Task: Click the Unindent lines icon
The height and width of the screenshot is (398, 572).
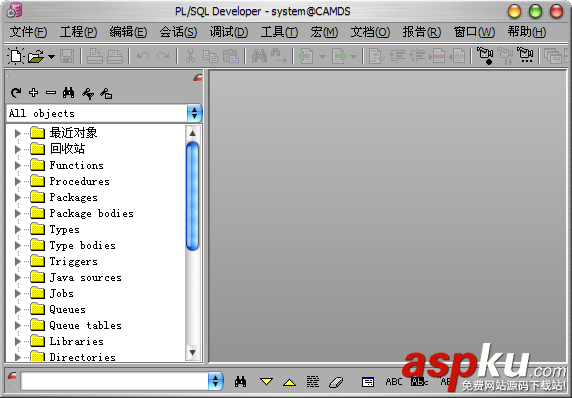Action: click(x=417, y=56)
